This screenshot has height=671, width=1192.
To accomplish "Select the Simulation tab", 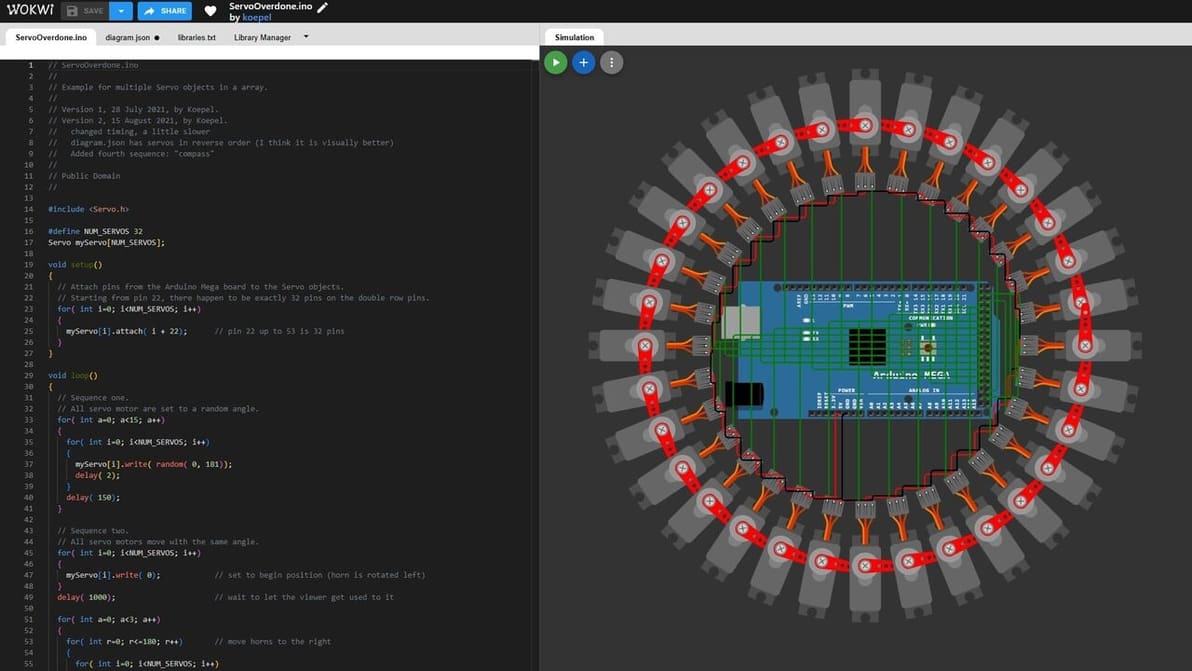I will pyautogui.click(x=573, y=36).
